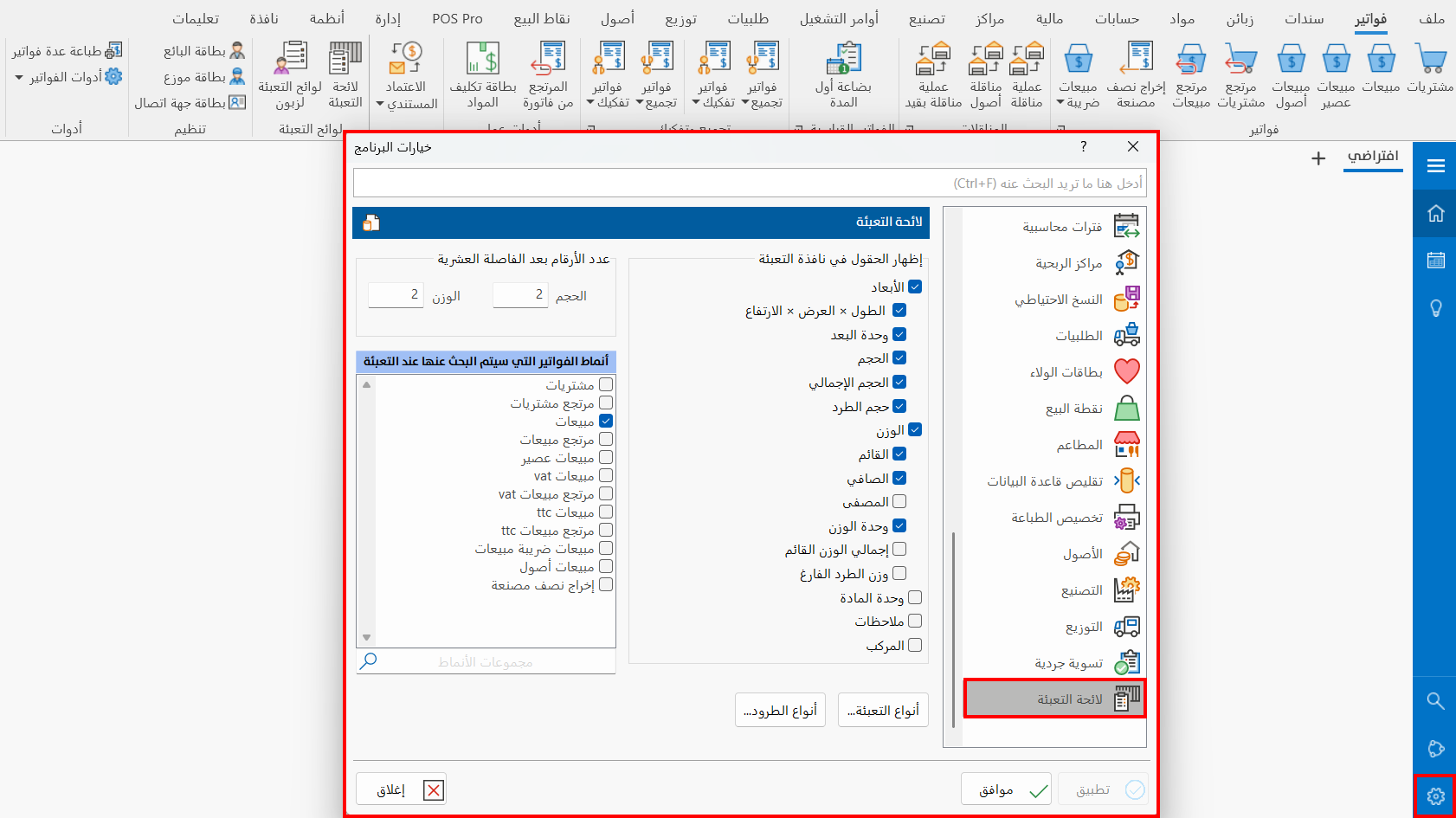The width and height of the screenshot is (1456, 818).
Task: Select the مبيعات عصير ribbon icon
Action: (x=1337, y=69)
